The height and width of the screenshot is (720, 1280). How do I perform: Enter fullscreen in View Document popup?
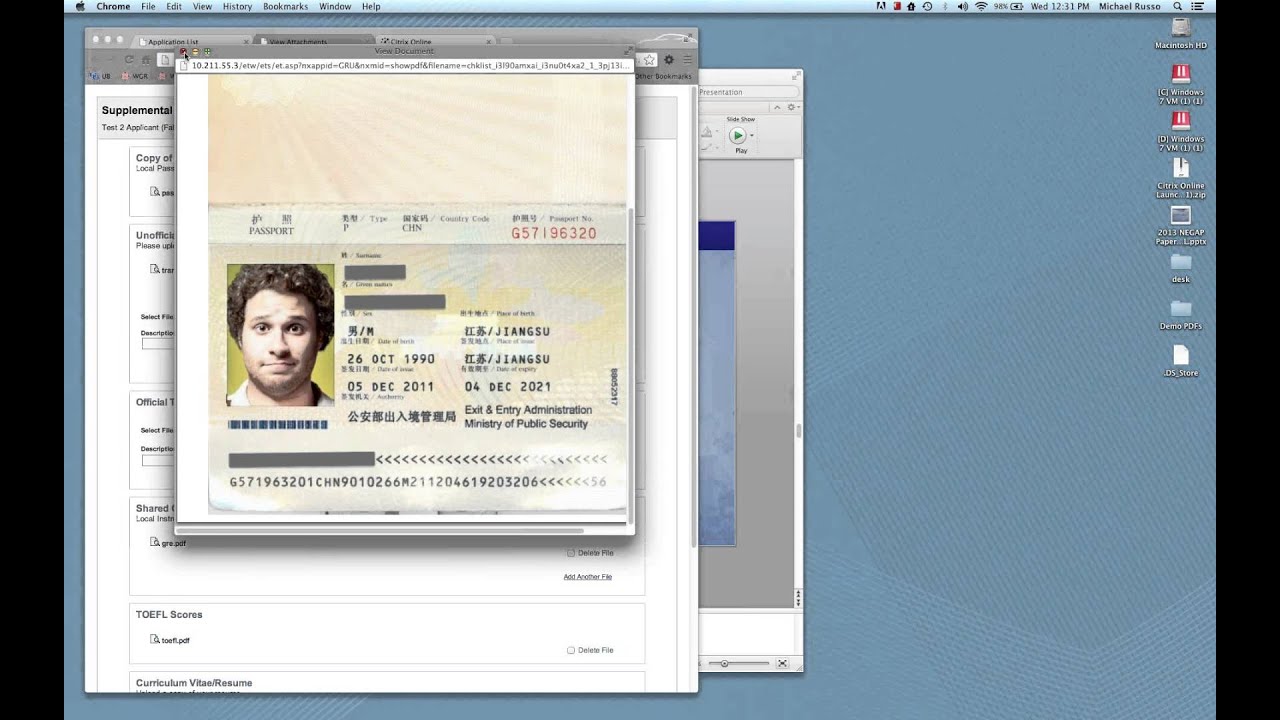[x=629, y=51]
